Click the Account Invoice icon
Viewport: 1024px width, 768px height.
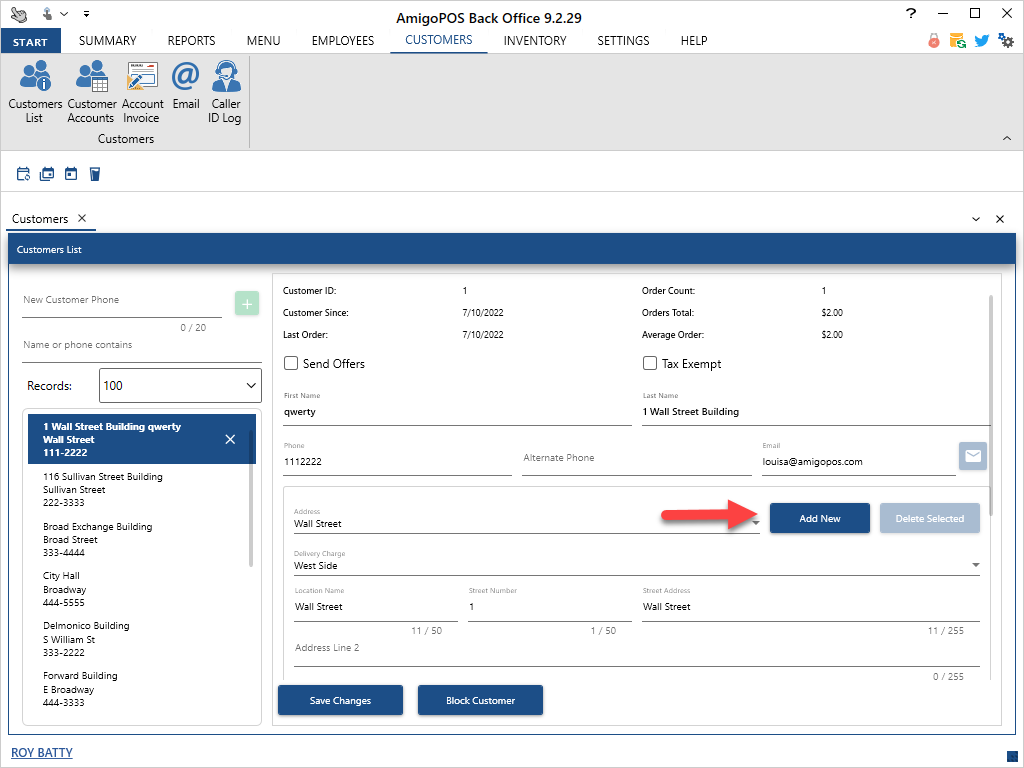tap(142, 91)
